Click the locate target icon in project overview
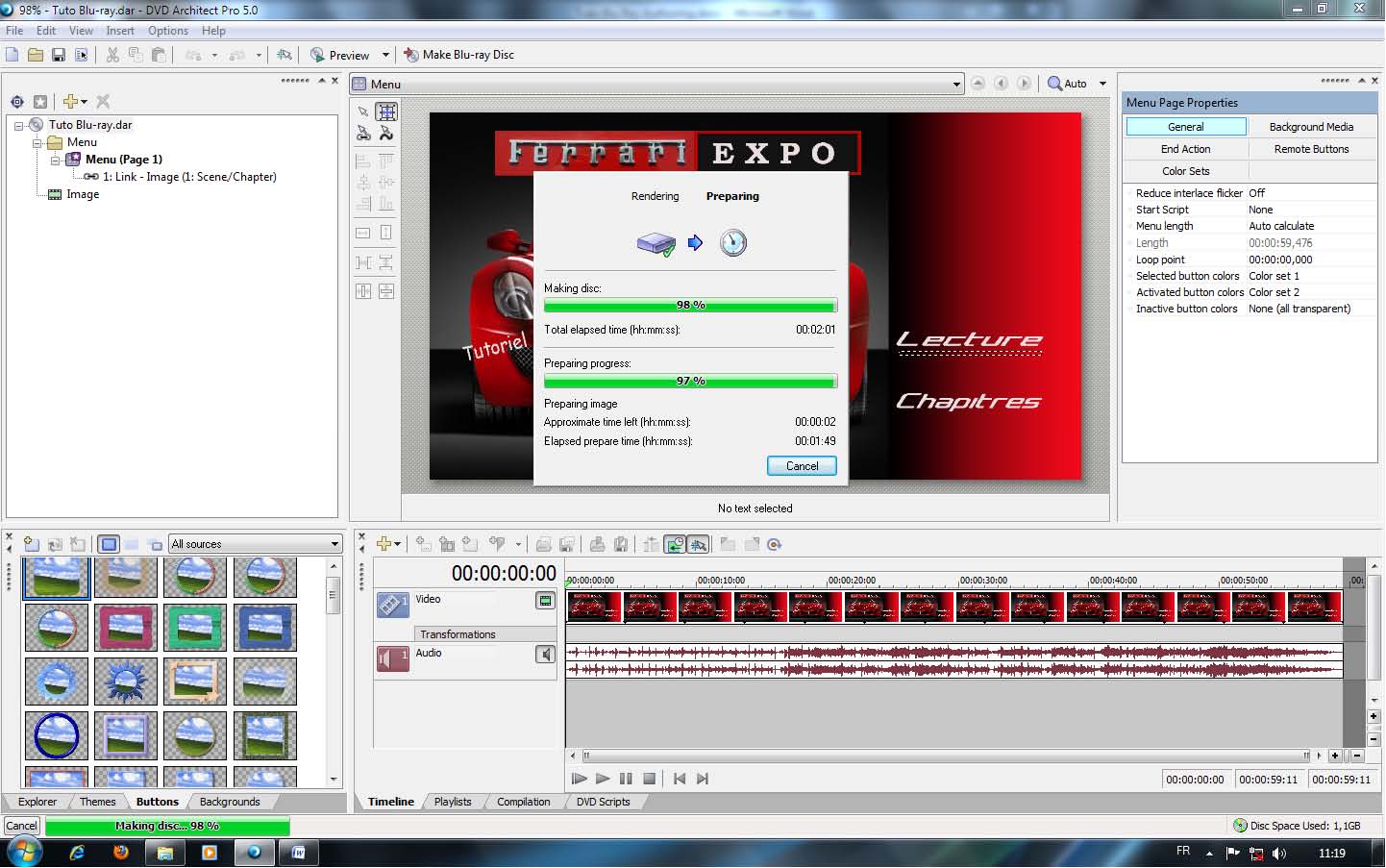Viewport: 1386px width, 868px height. (x=17, y=101)
